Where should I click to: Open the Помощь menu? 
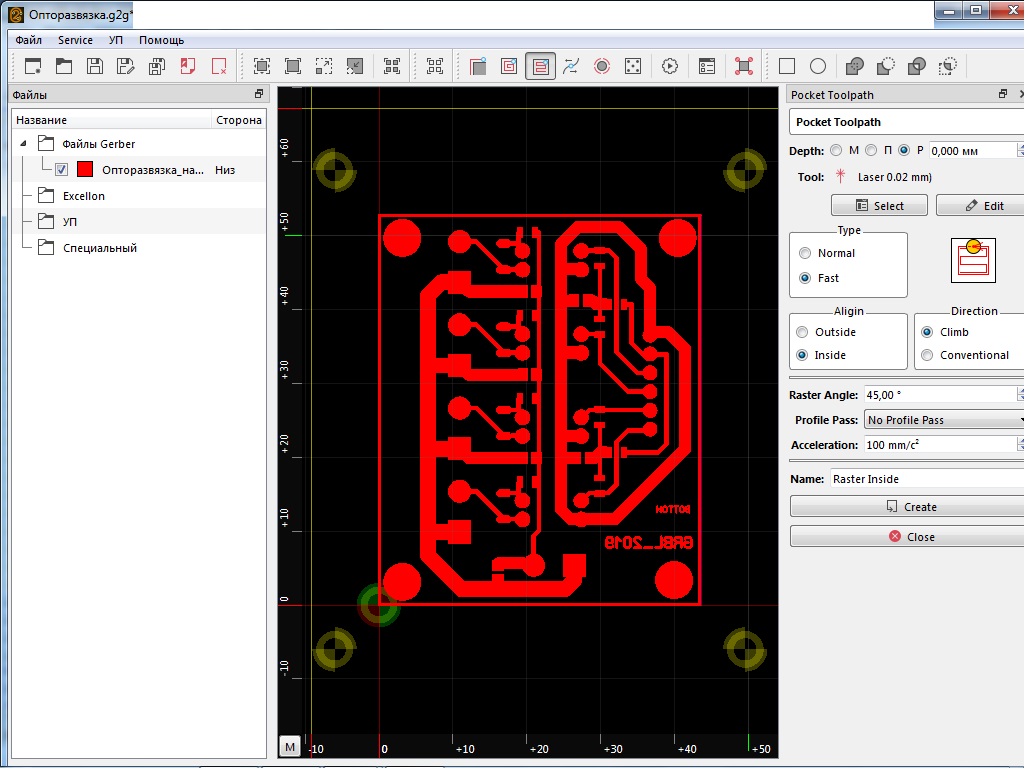click(161, 40)
